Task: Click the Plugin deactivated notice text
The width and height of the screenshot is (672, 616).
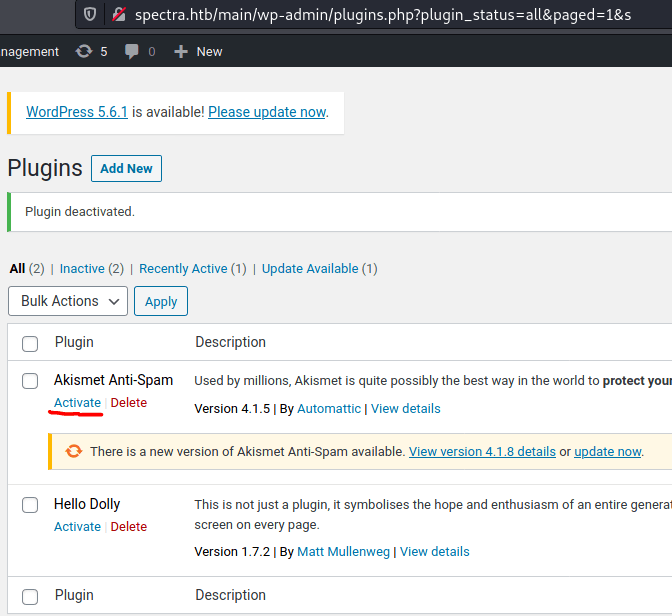Action: click(x=80, y=211)
